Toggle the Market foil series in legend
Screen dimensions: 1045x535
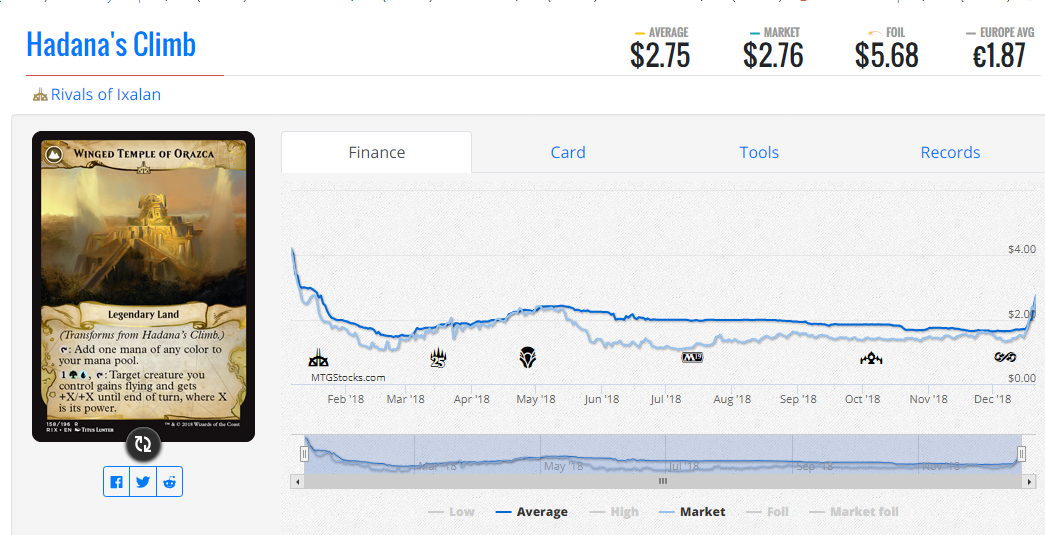click(854, 512)
